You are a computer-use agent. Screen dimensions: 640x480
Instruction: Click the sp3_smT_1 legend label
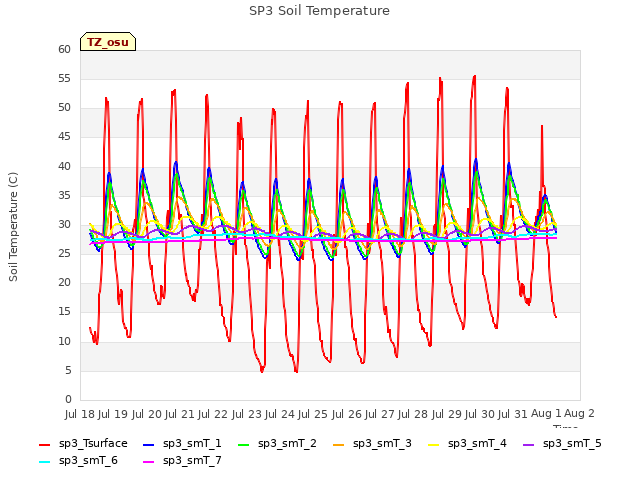[x=192, y=444]
